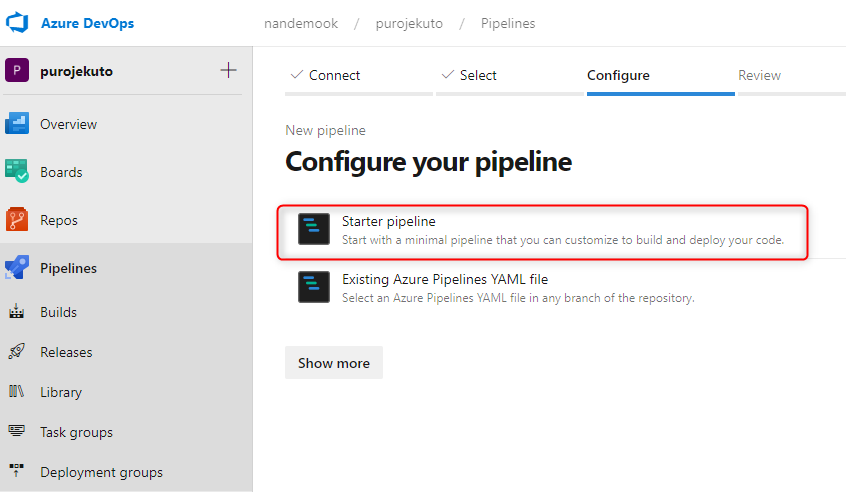The height and width of the screenshot is (492, 846).
Task: Click the YAML file option description text
Action: (x=518, y=298)
